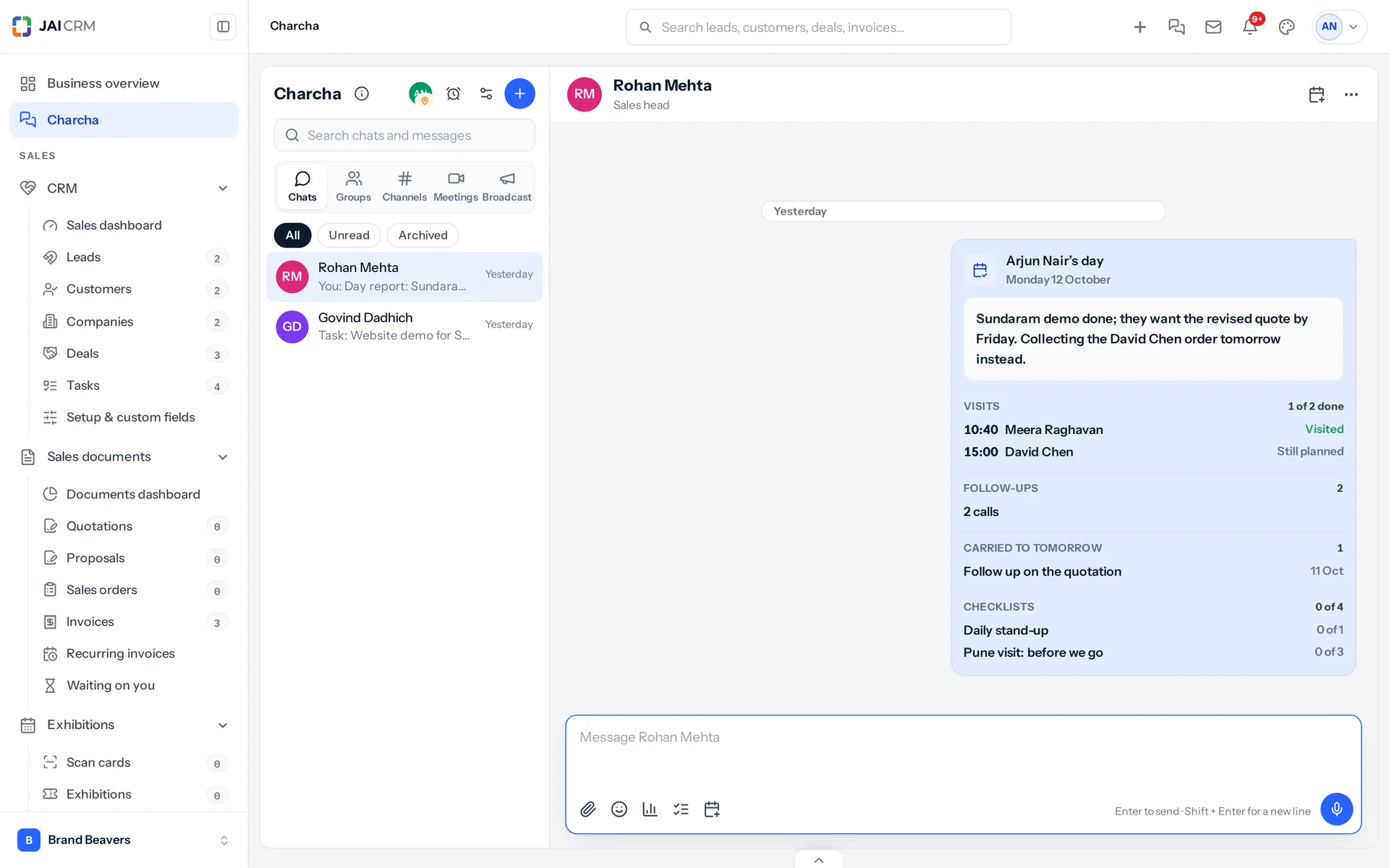Click the calendar icon in composer toolbar
The width and height of the screenshot is (1389, 868).
pyautogui.click(x=712, y=809)
